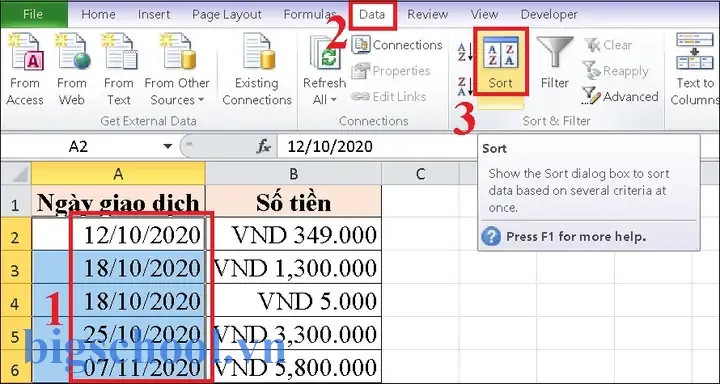Toggle the Filter funnel
The width and height of the screenshot is (720, 384).
tap(555, 62)
